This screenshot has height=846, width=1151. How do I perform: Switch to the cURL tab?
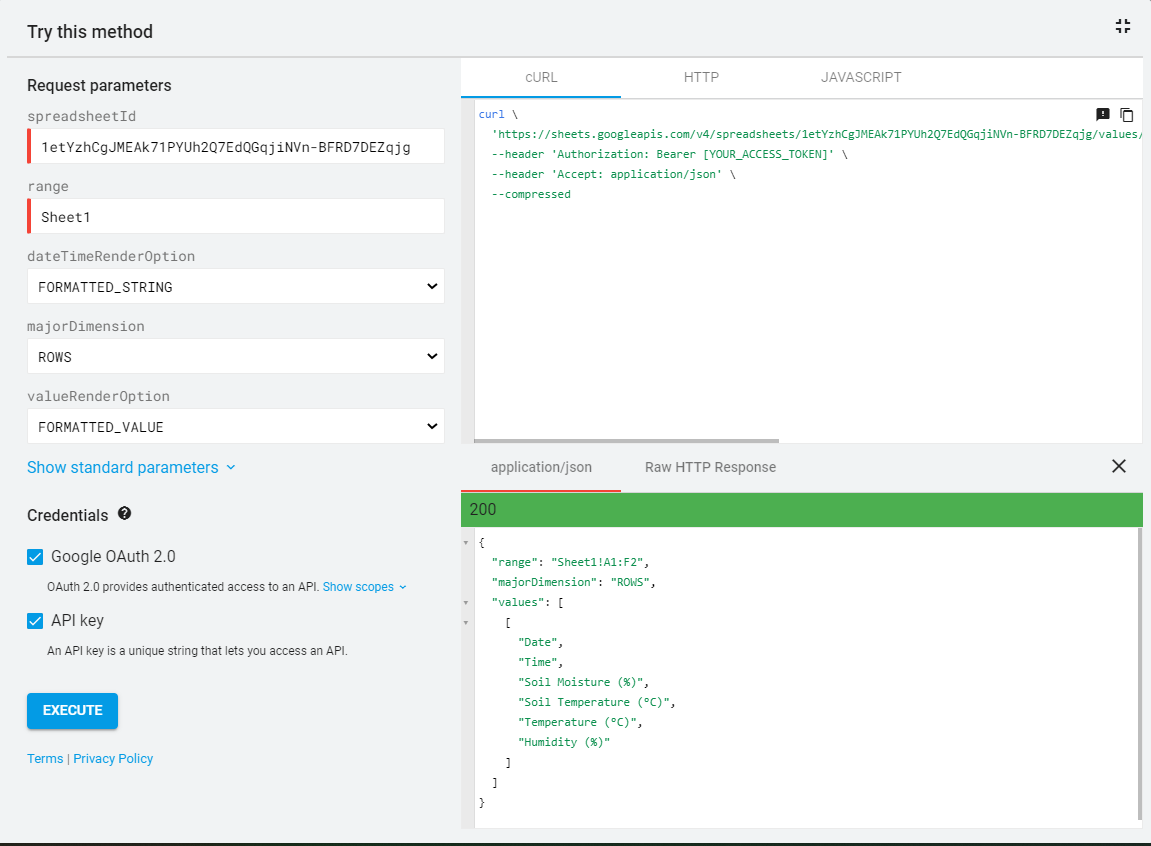541,78
